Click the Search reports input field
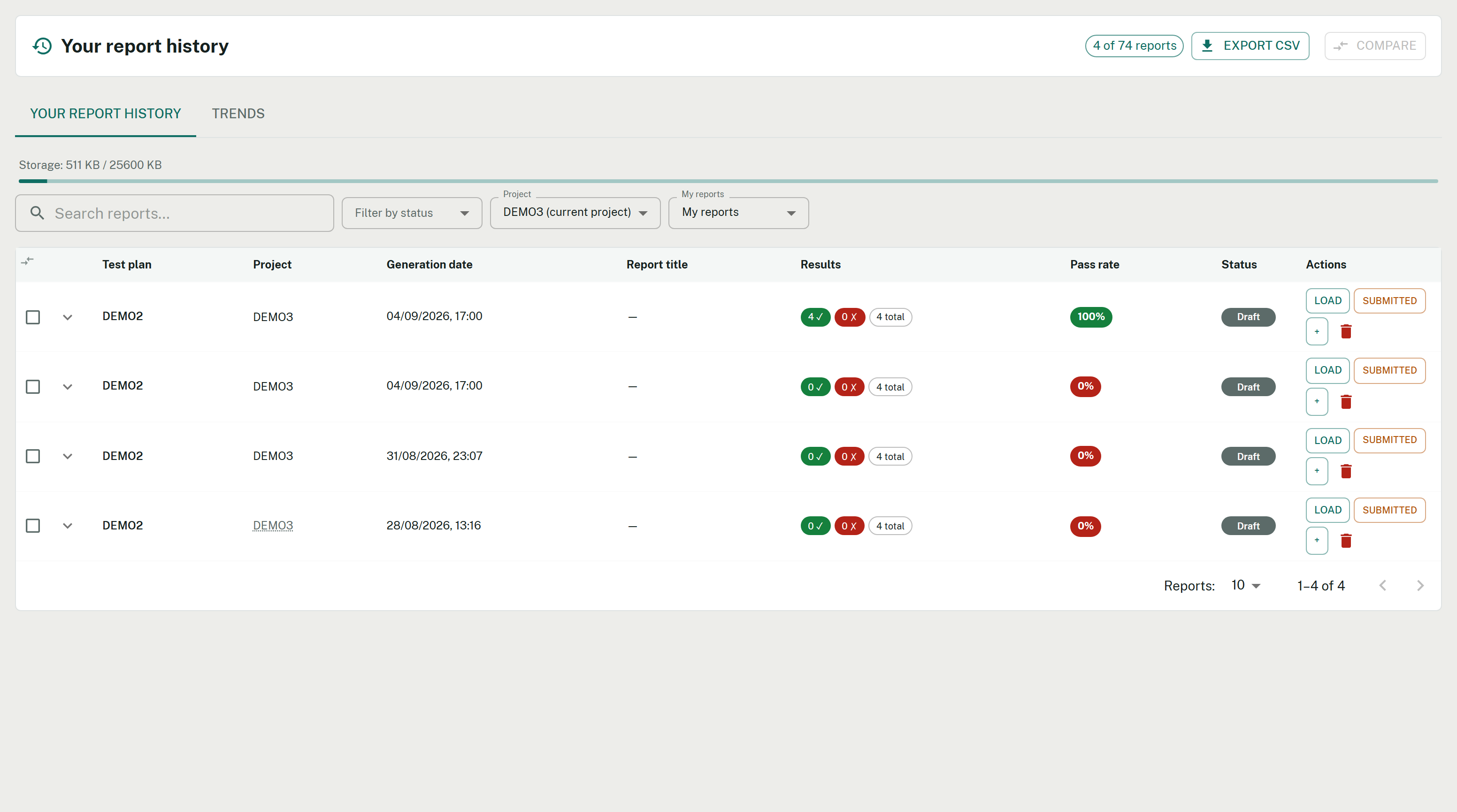This screenshot has width=1457, height=812. coord(174,213)
